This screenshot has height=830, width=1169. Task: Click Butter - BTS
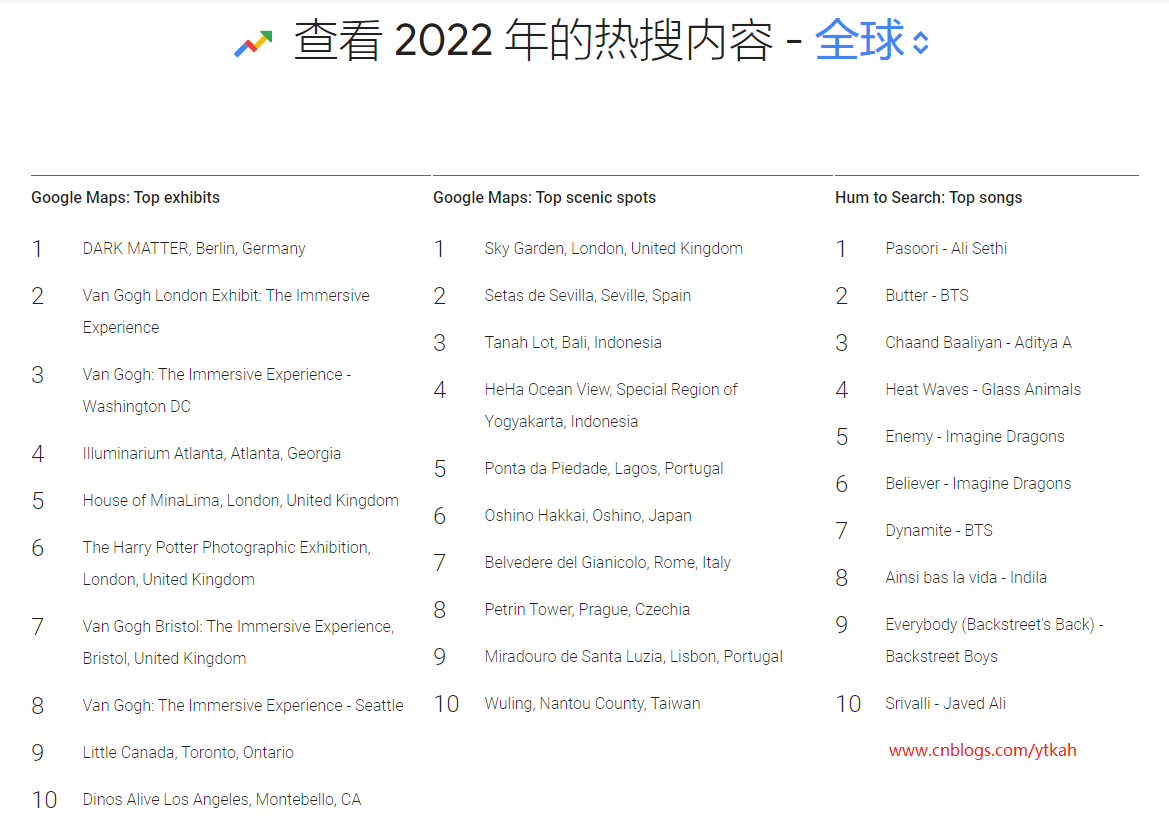click(927, 295)
